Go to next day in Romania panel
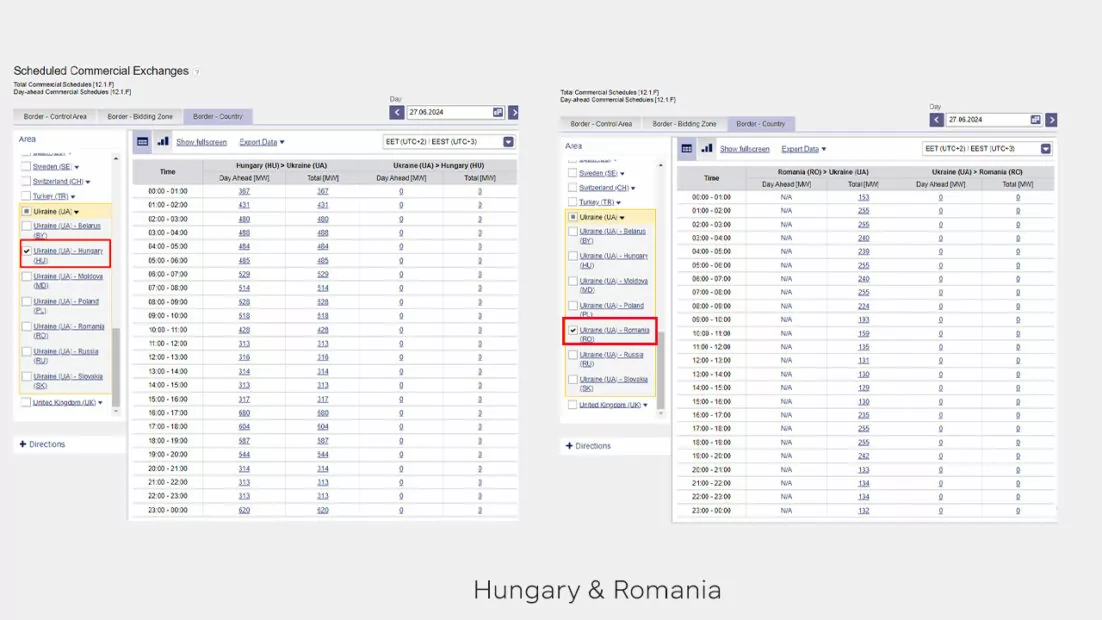The width and height of the screenshot is (1102, 620). click(x=1051, y=120)
